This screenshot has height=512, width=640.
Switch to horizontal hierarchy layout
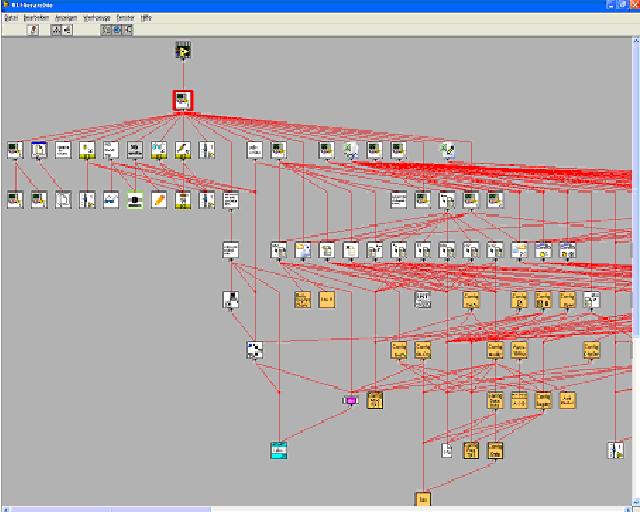point(67,30)
